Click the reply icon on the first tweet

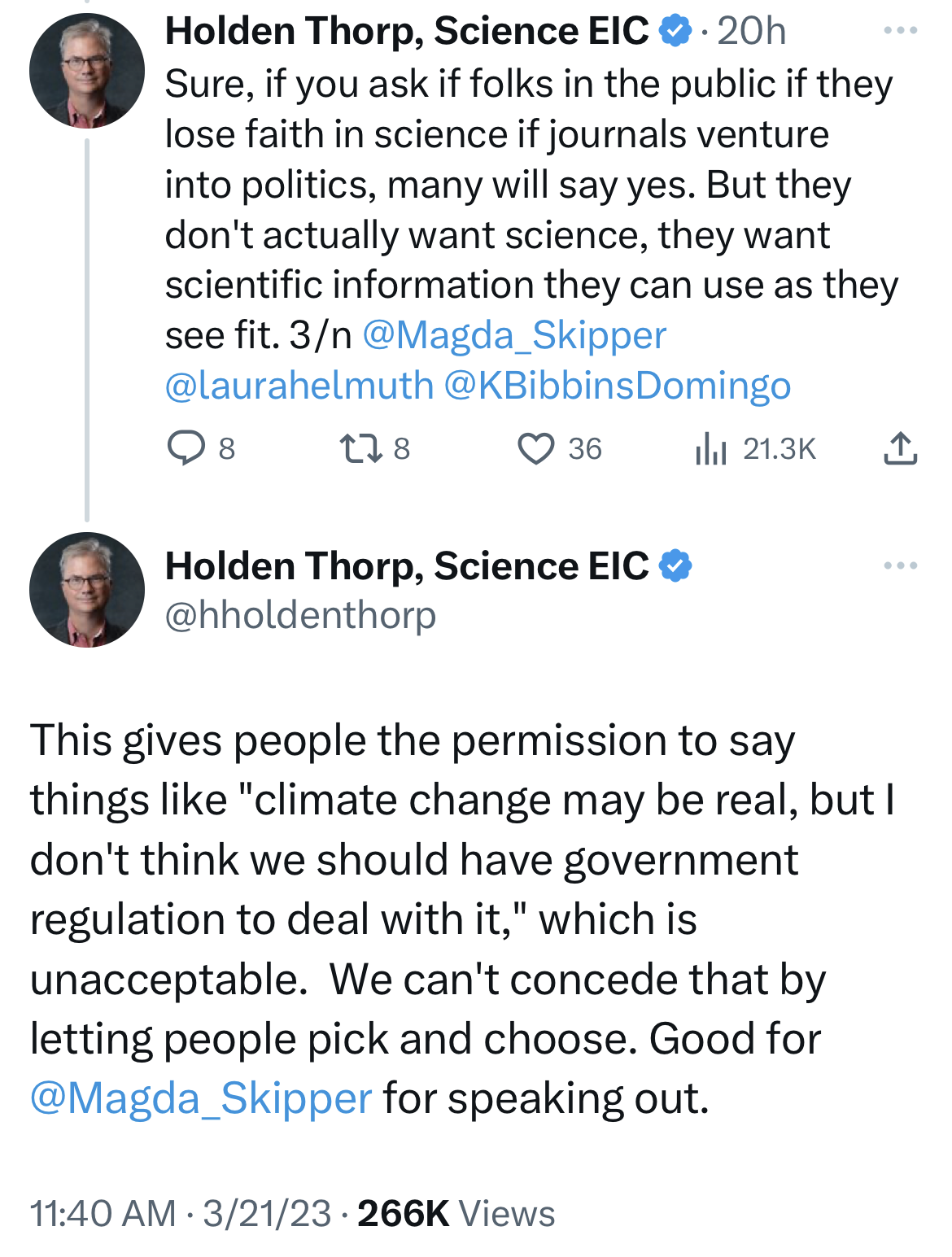click(186, 448)
